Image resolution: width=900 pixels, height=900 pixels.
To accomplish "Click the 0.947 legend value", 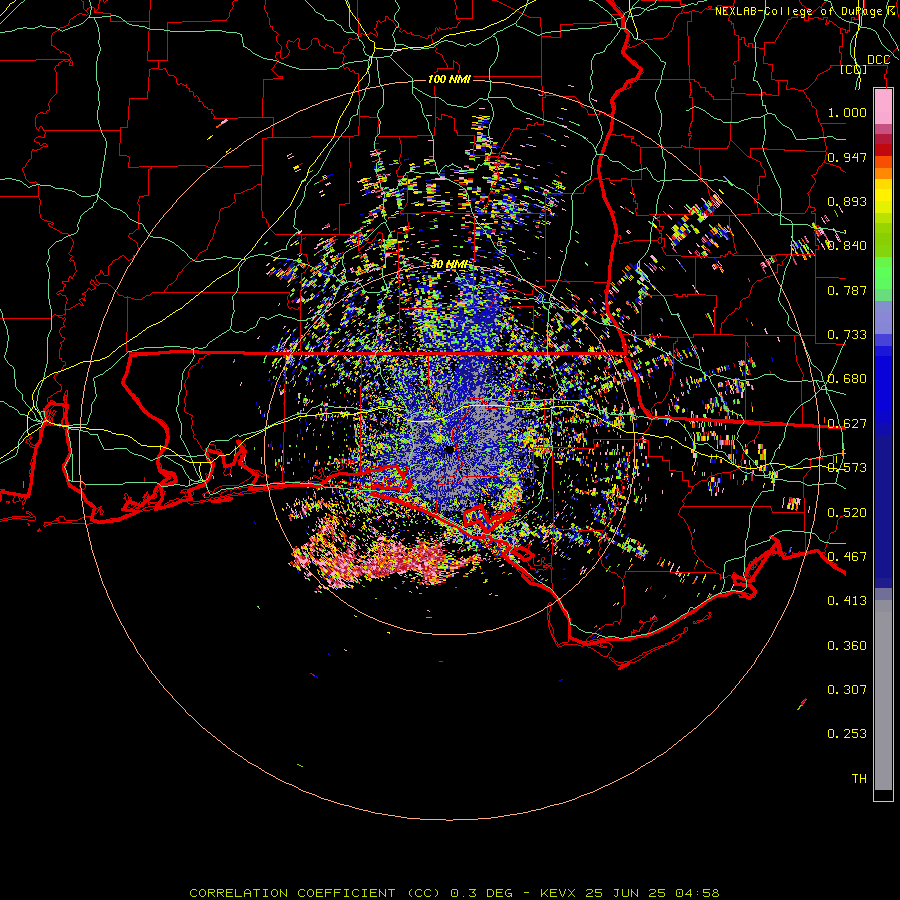I will [847, 157].
